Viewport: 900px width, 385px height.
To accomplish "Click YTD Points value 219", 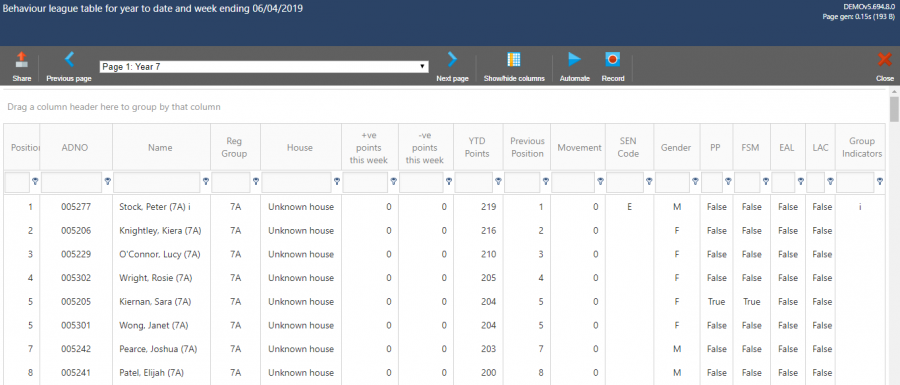I will (x=488, y=207).
